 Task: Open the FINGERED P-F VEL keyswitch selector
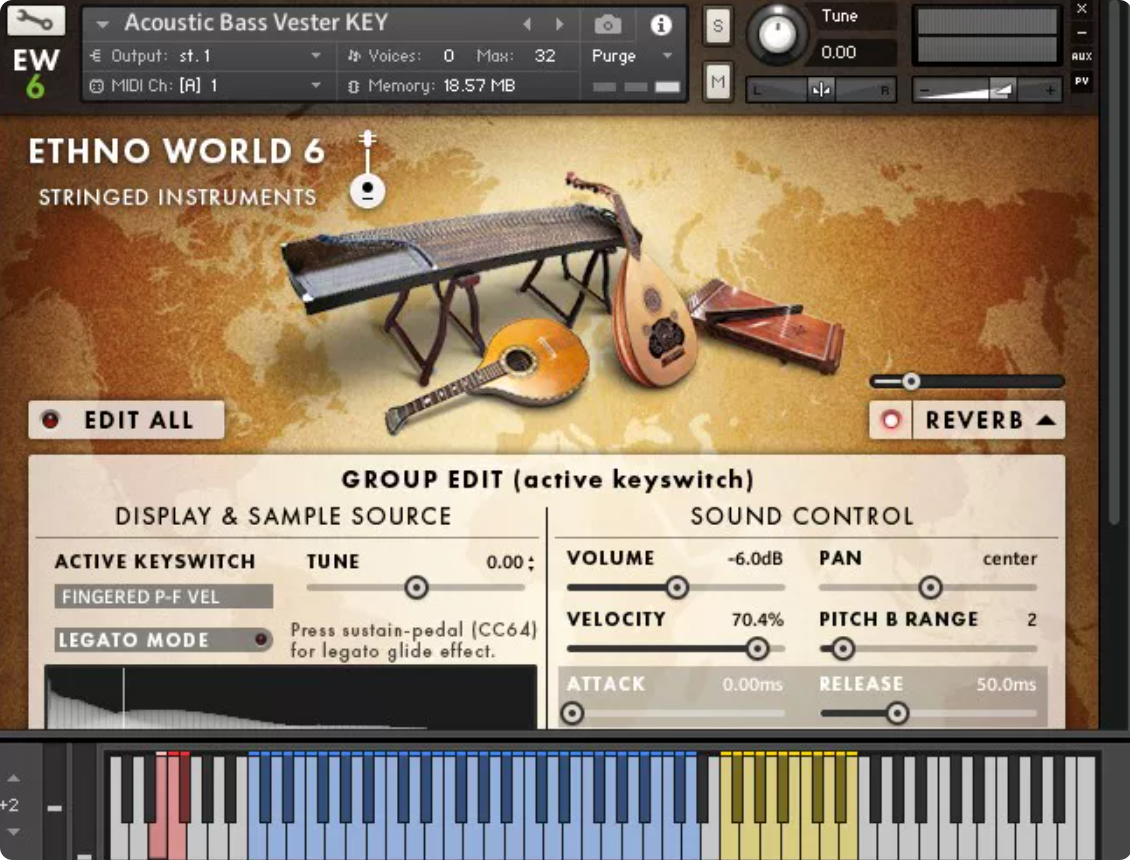(x=164, y=596)
